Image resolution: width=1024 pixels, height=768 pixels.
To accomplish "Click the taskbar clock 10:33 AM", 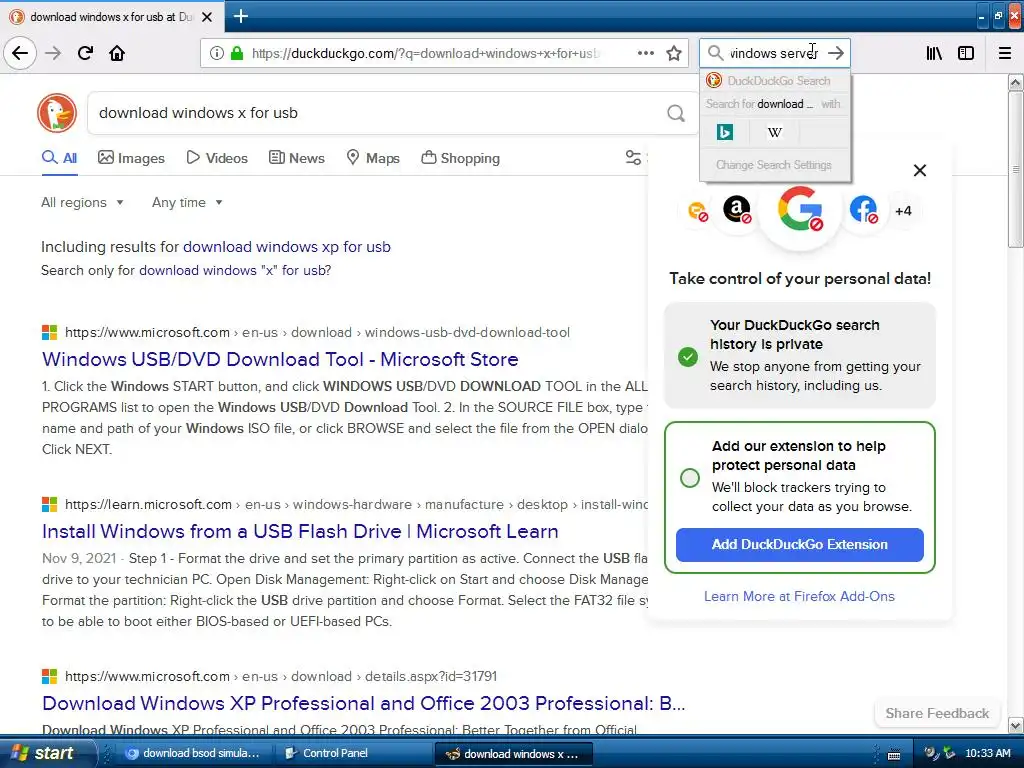I will [x=987, y=753].
